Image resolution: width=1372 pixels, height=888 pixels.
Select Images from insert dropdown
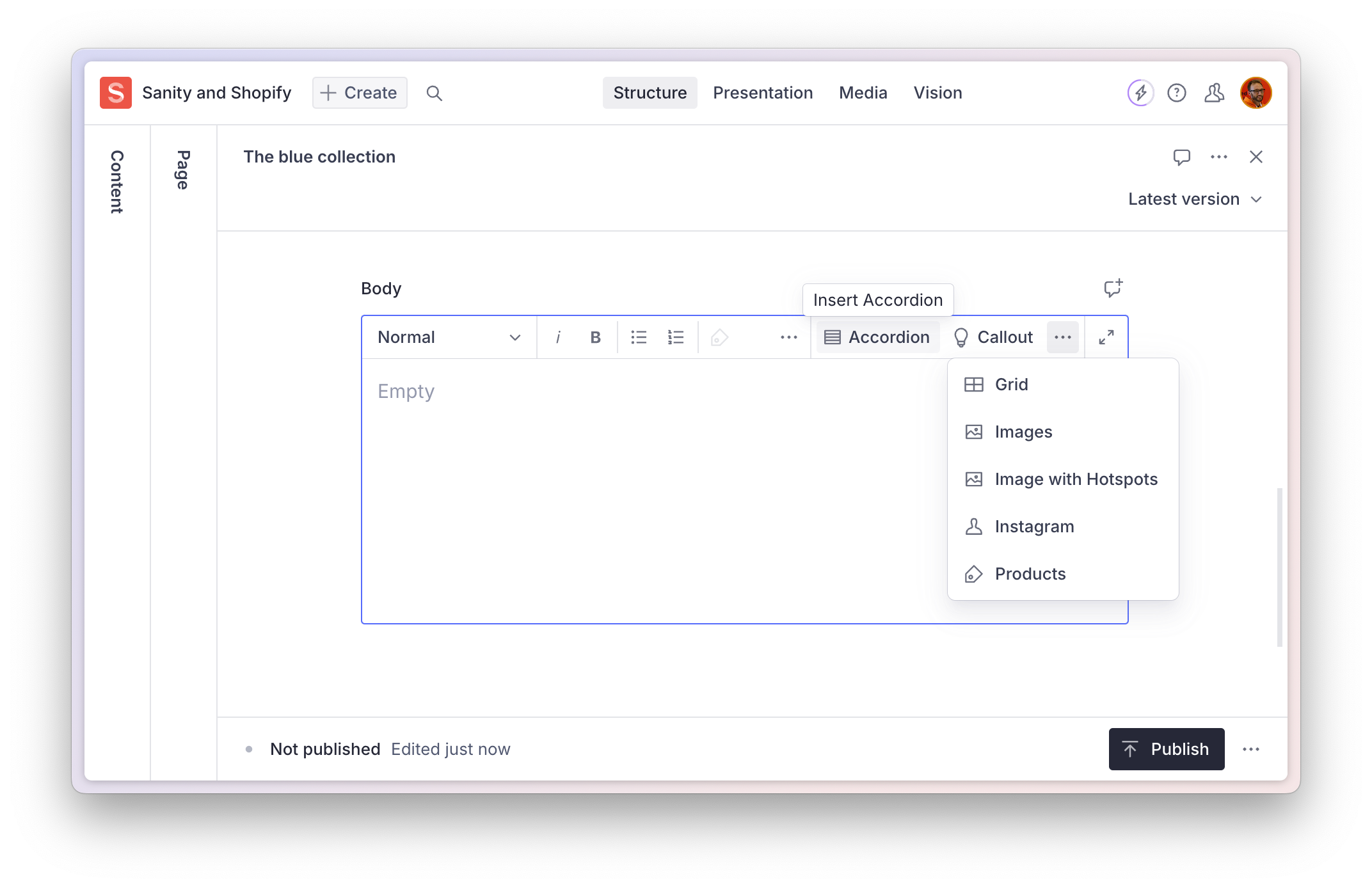point(1023,431)
